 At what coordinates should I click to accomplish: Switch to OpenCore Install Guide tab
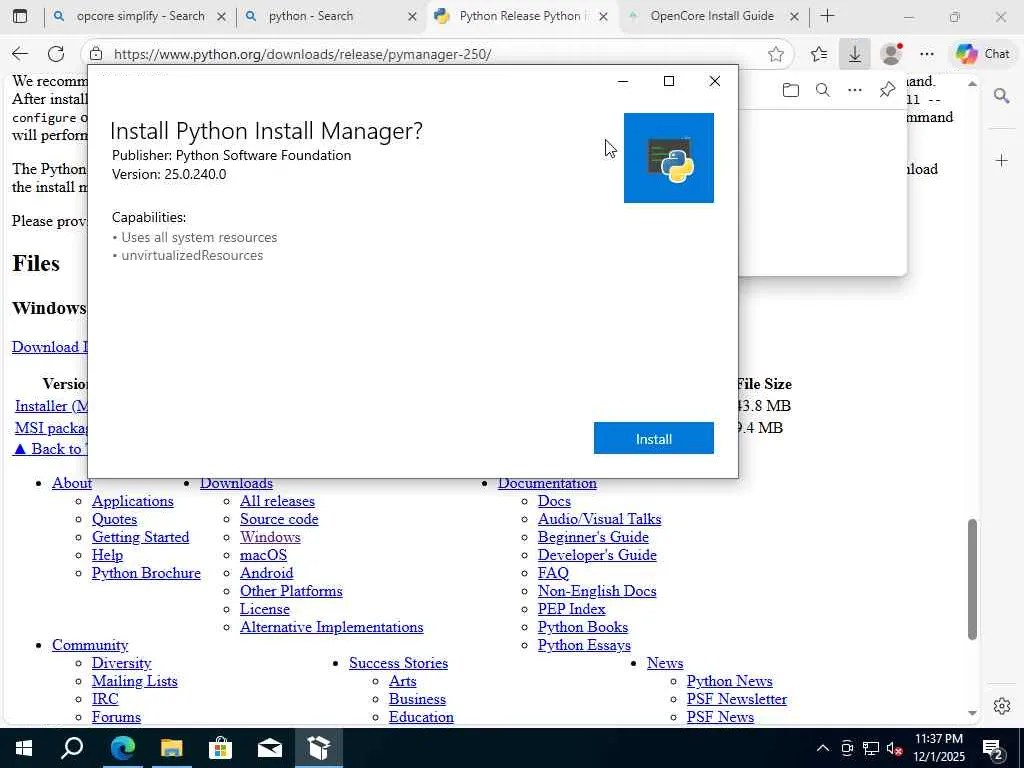tap(712, 16)
